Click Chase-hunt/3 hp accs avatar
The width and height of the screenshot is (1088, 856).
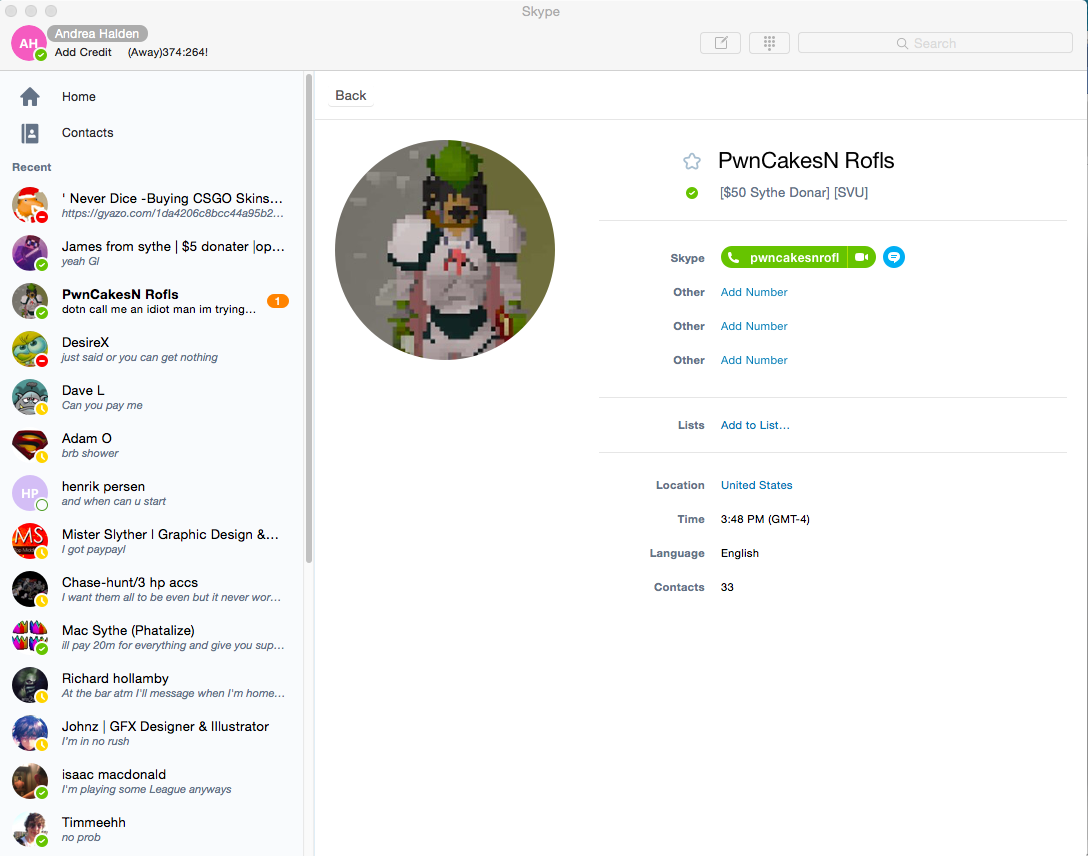(x=30, y=589)
